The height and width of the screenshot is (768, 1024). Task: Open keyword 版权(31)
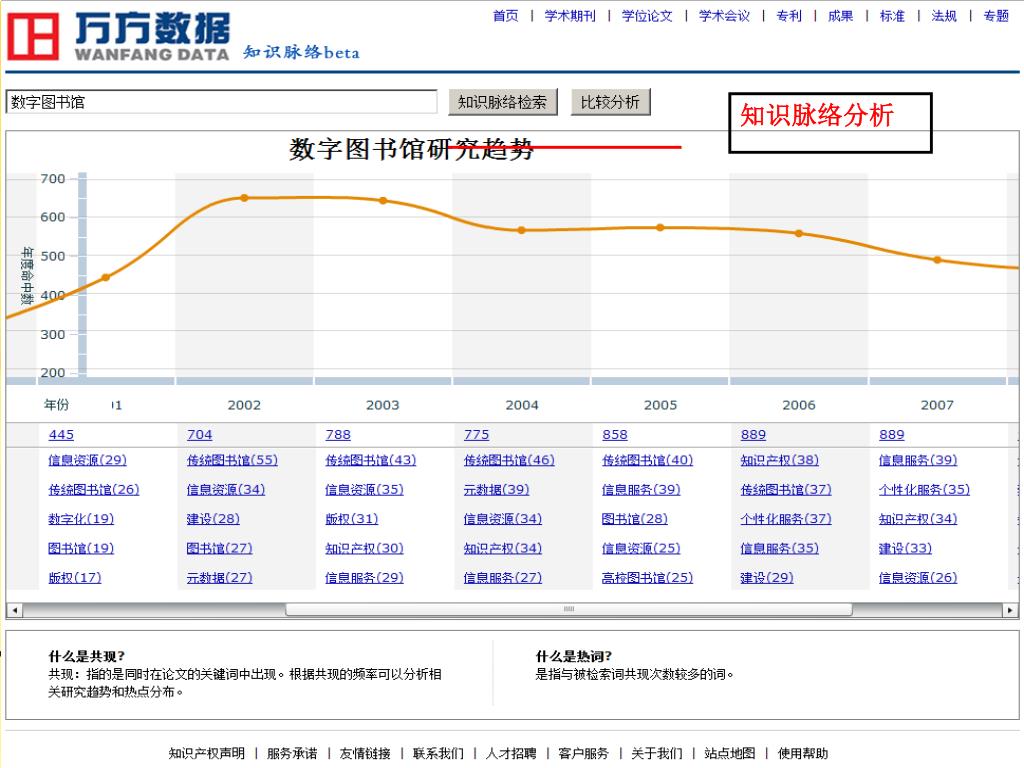[x=351, y=519]
